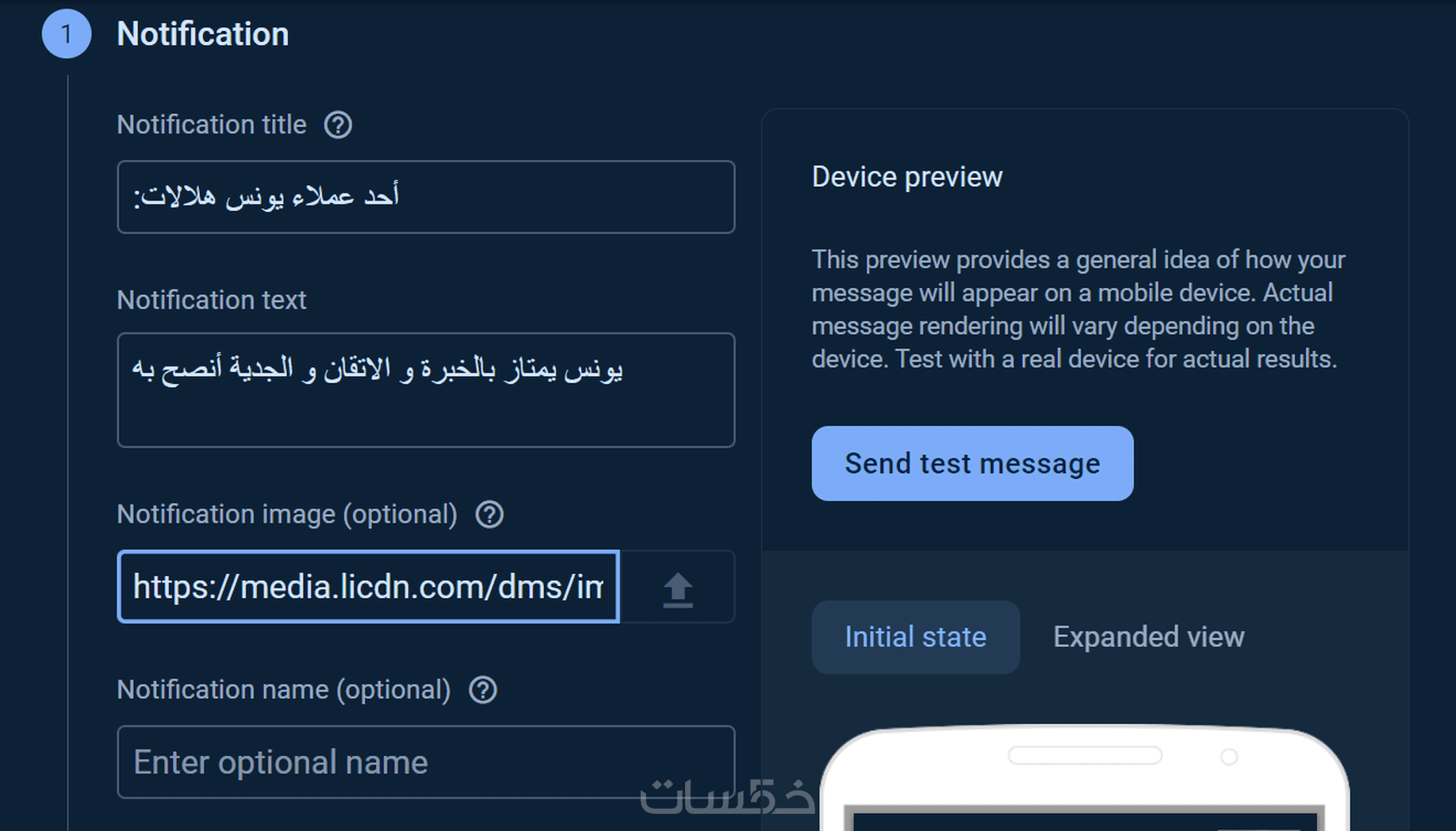The image size is (1456, 831).
Task: Click the help icon beside Notification title
Action: (x=338, y=125)
